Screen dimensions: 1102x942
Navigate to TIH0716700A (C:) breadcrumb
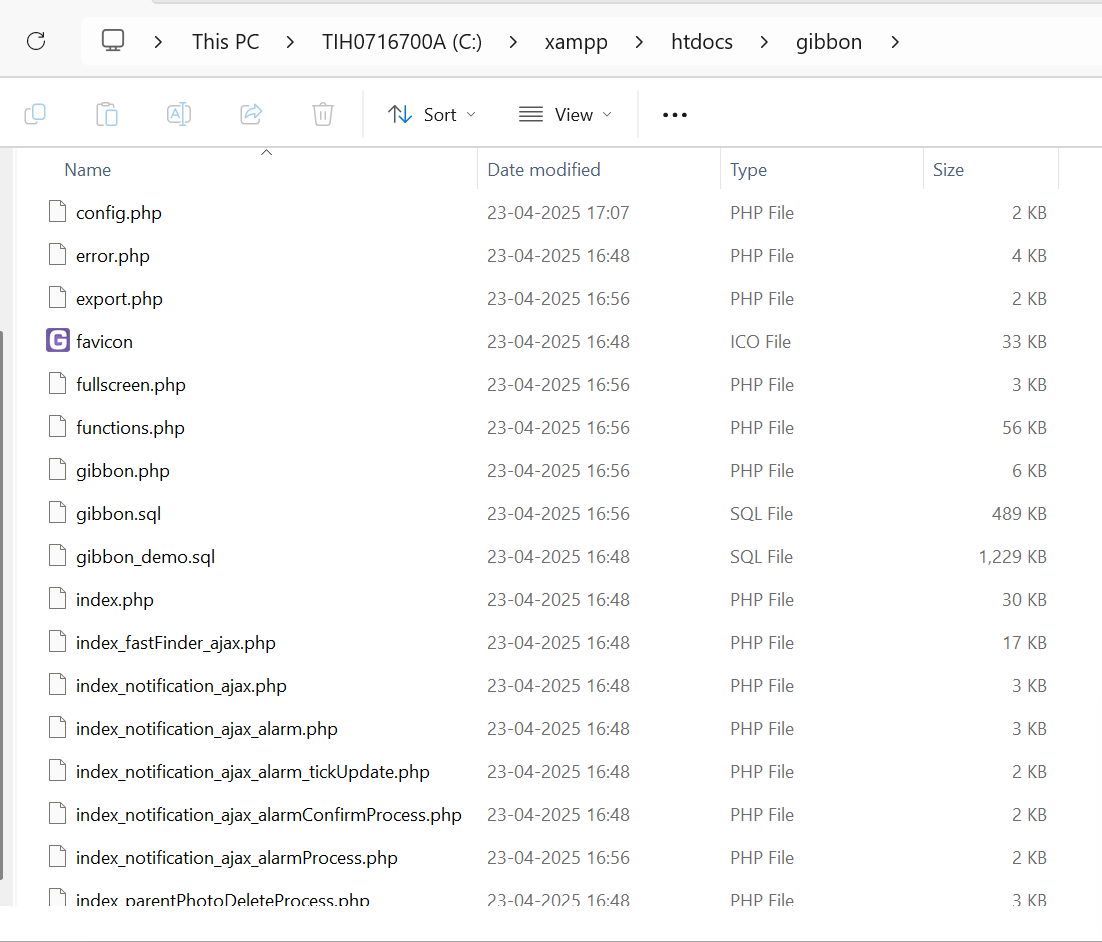tap(402, 42)
